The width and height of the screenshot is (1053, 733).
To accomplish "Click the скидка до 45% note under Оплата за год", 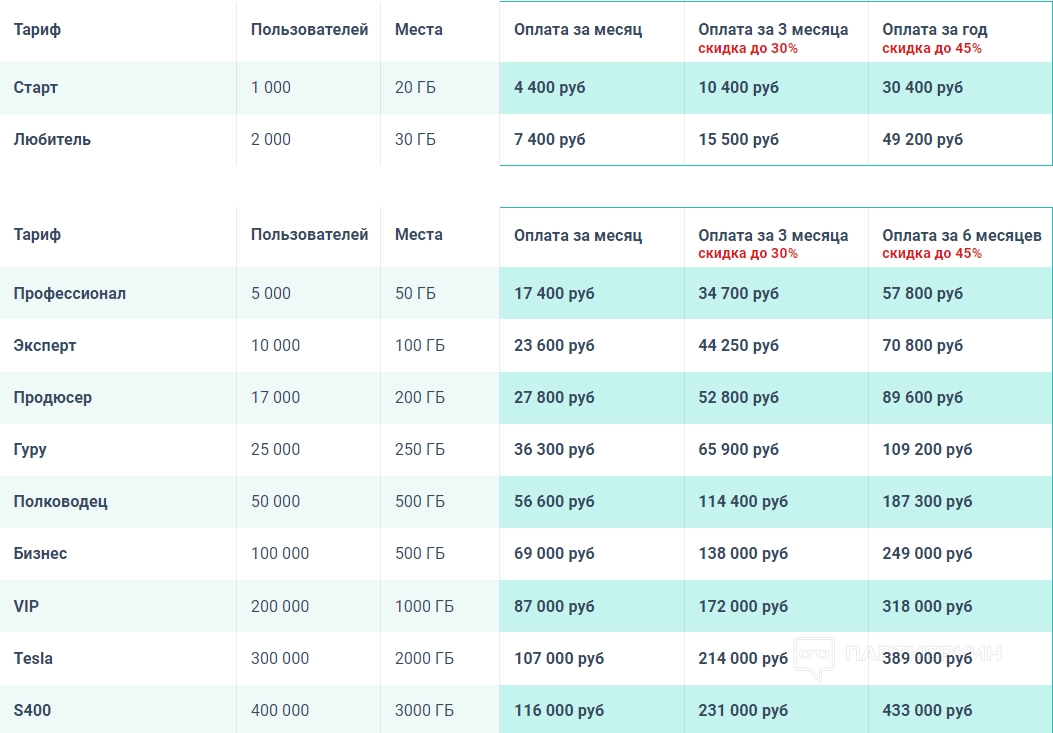I will 931,48.
